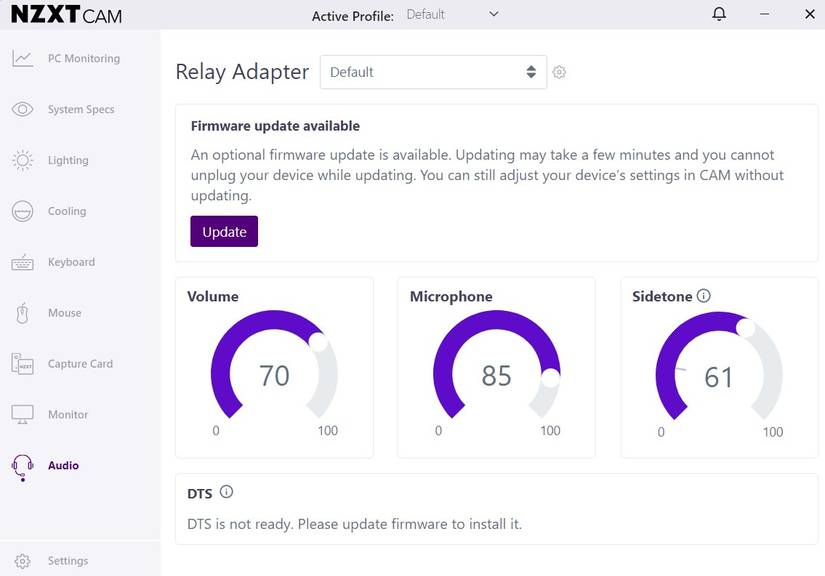Open the notifications bell
825x576 pixels.
coord(718,14)
